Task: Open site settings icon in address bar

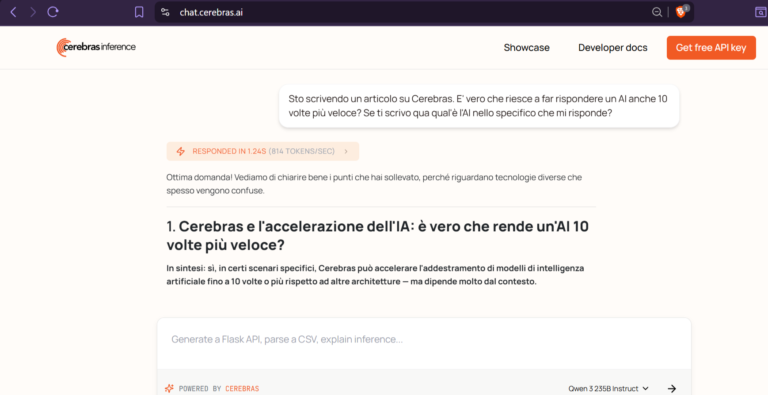Action: pos(166,12)
